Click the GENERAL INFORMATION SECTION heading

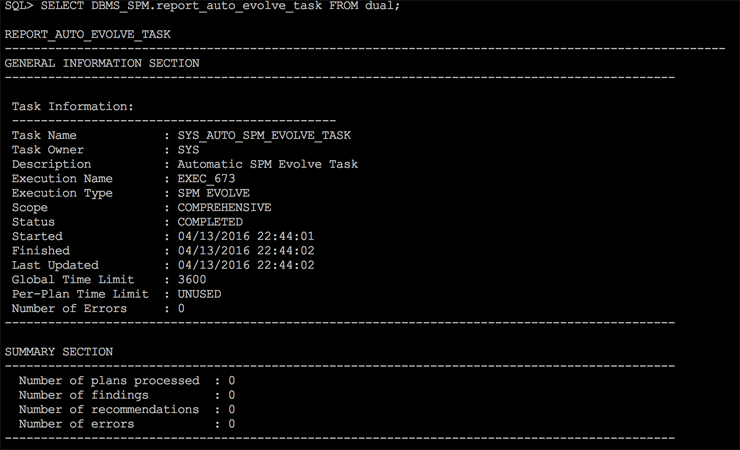(x=102, y=63)
